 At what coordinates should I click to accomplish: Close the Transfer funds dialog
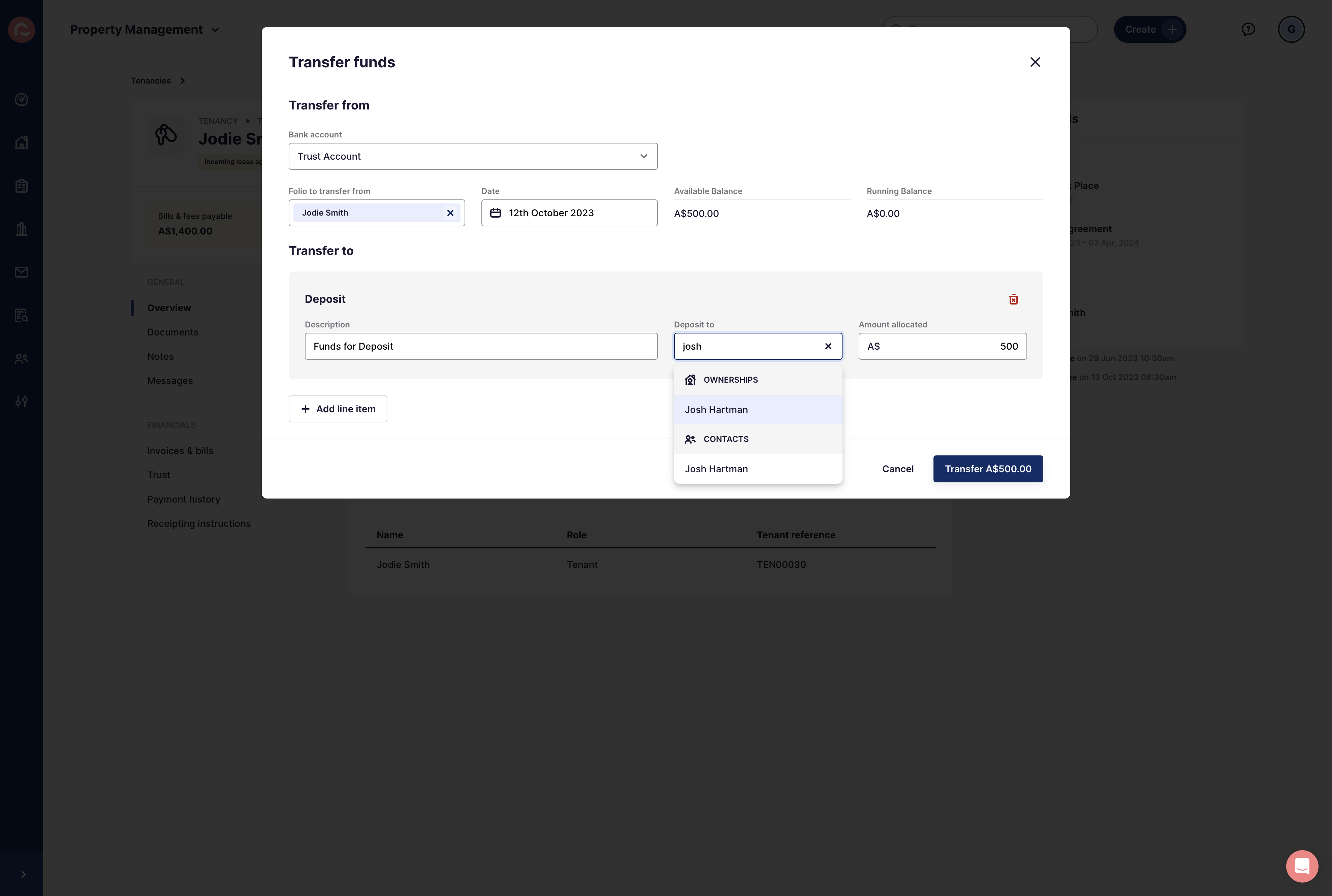[x=1035, y=62]
